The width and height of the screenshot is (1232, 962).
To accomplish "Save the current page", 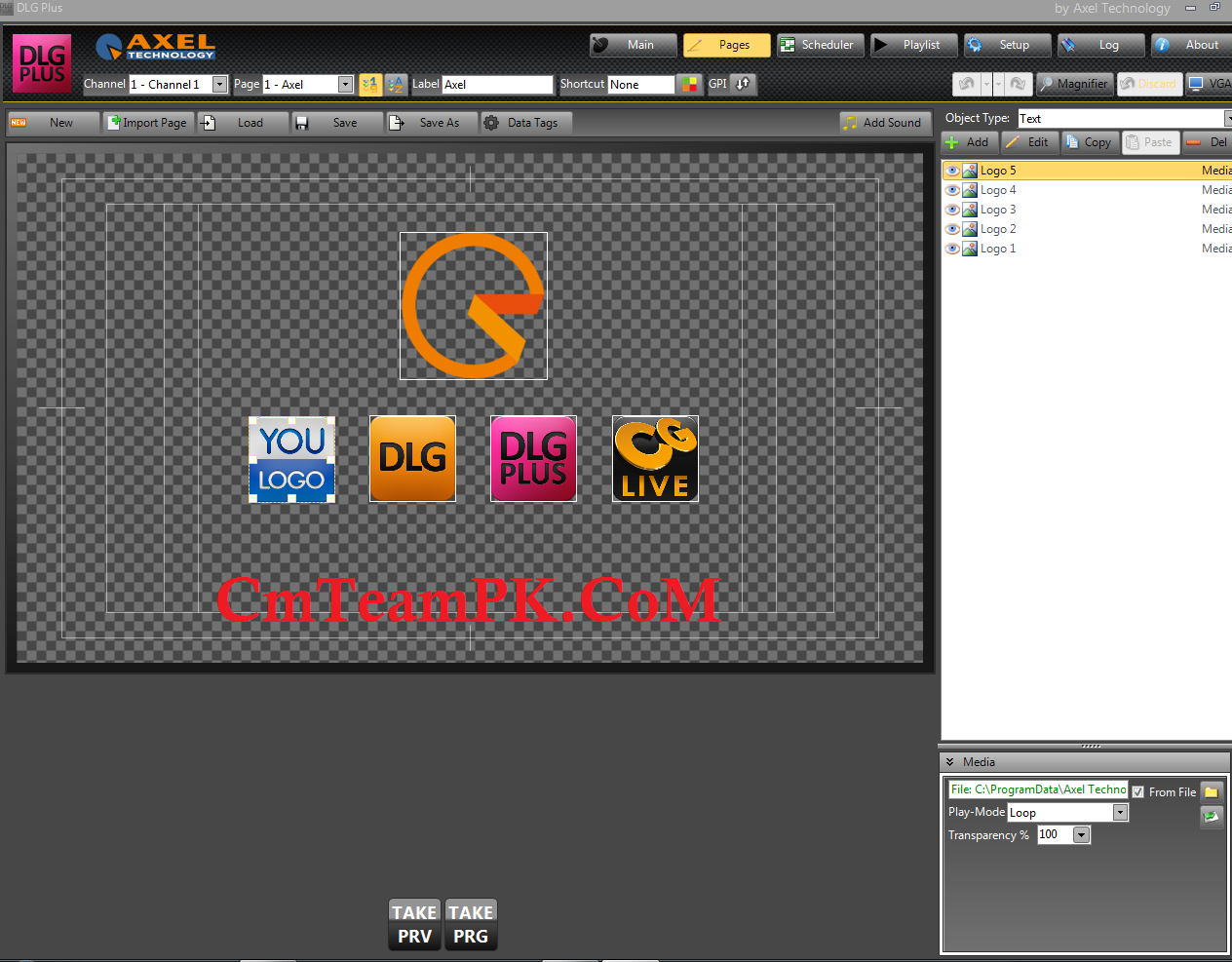I will point(338,123).
